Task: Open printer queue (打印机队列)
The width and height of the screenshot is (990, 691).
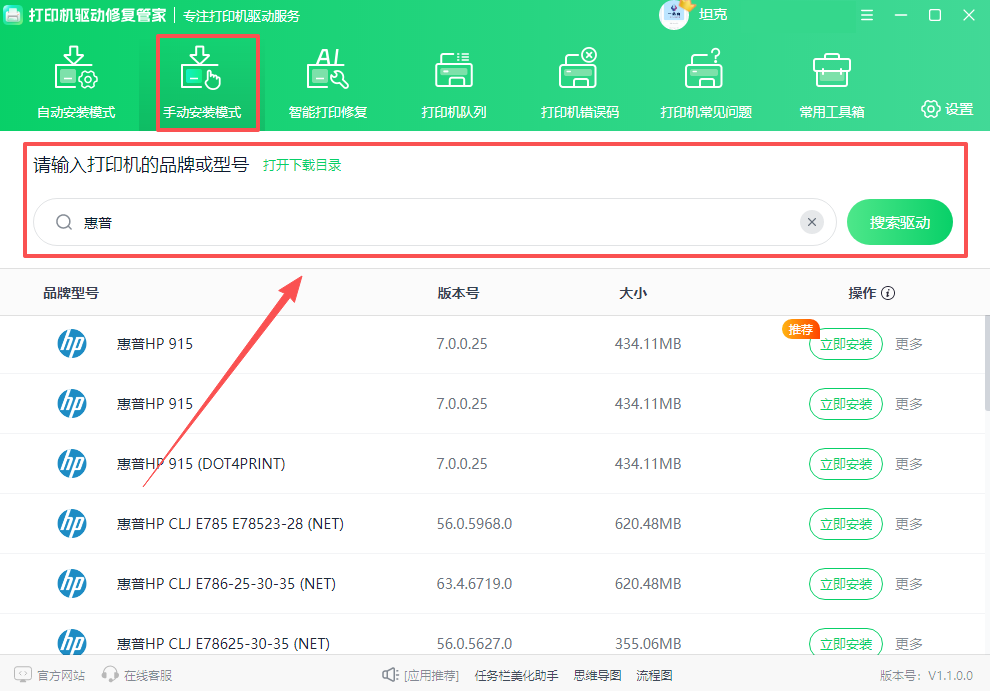Action: pyautogui.click(x=453, y=83)
